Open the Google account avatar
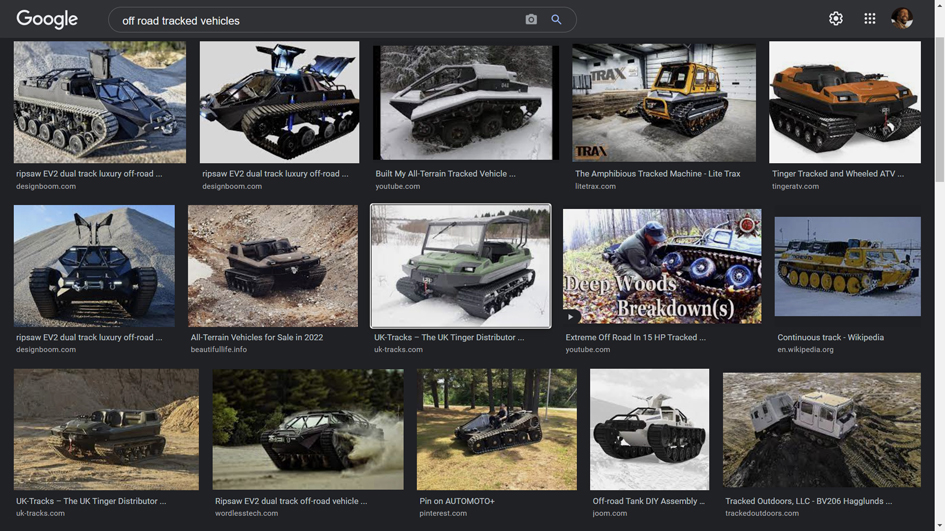 coord(902,19)
